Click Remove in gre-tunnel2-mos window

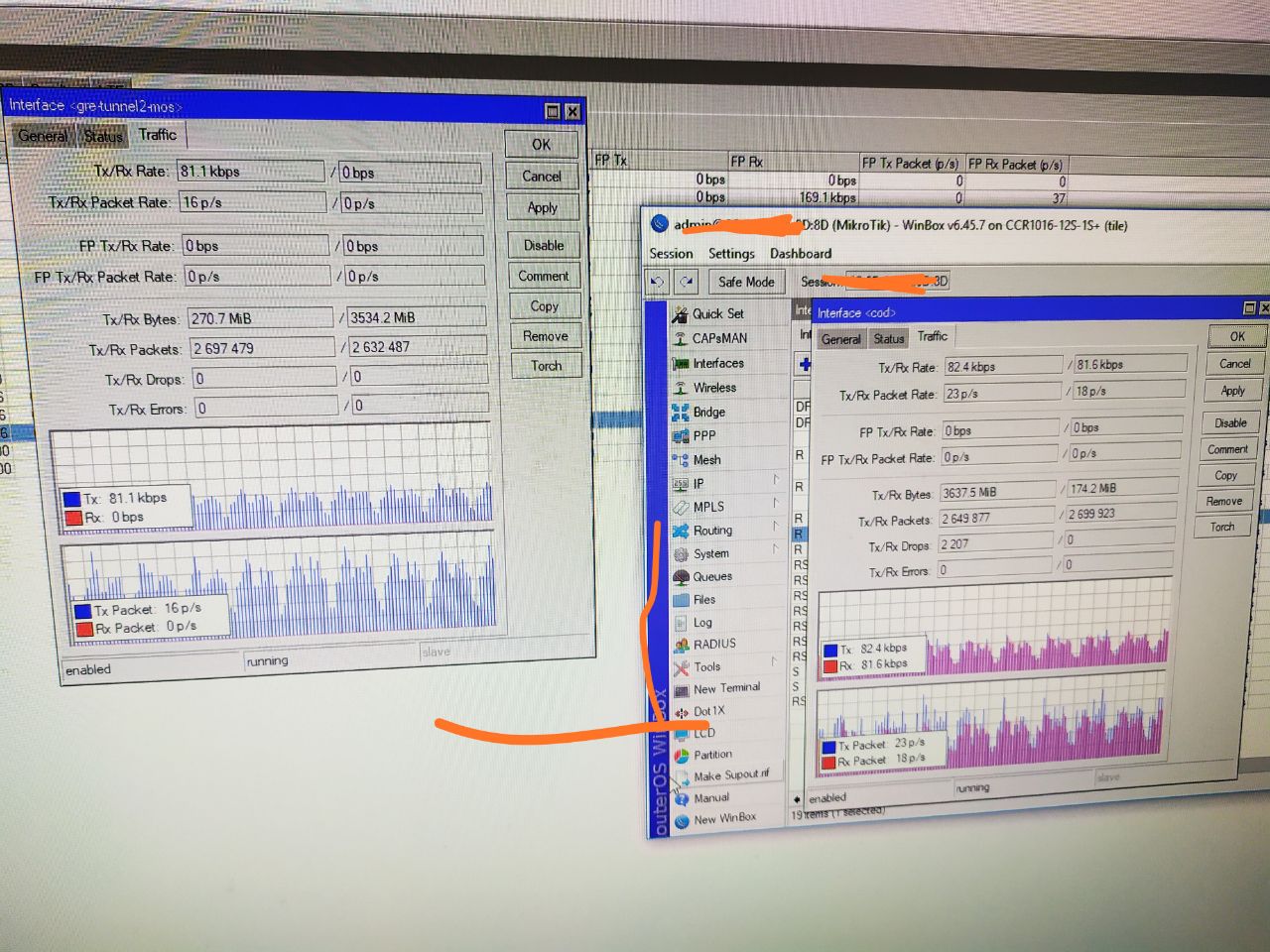coord(546,336)
